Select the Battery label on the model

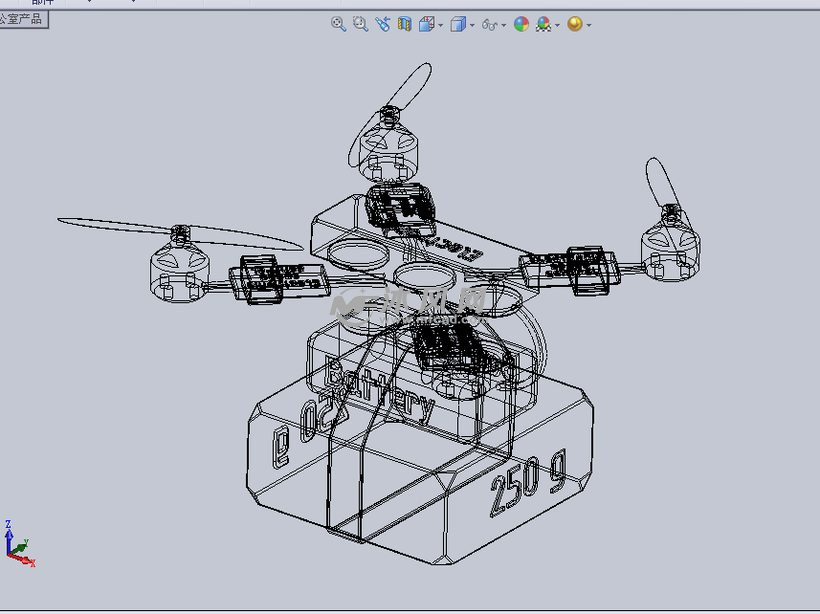pos(380,391)
